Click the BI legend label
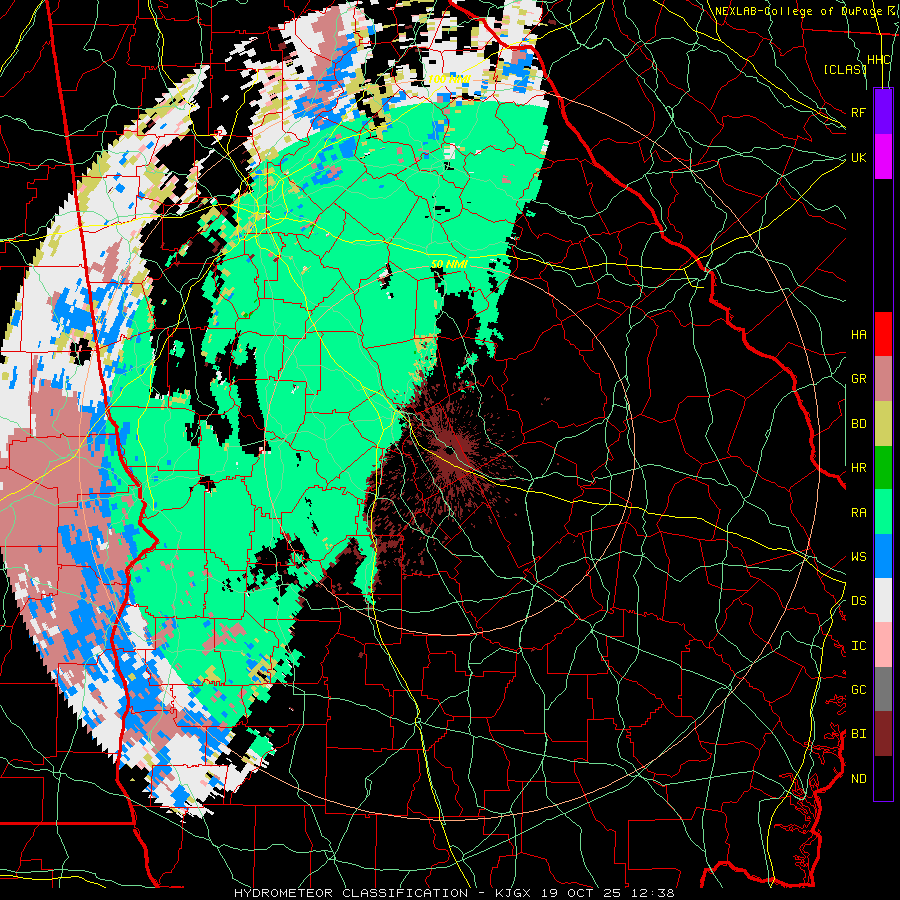Viewport: 900px width, 900px height. tap(859, 734)
